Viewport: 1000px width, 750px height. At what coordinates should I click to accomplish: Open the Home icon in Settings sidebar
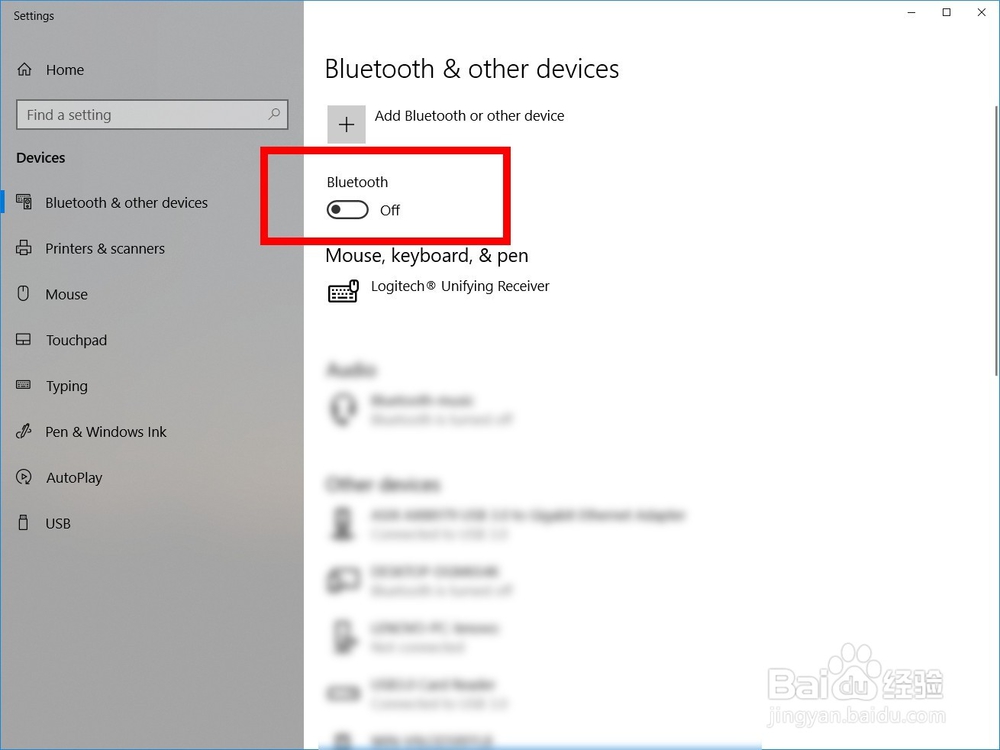[24, 70]
